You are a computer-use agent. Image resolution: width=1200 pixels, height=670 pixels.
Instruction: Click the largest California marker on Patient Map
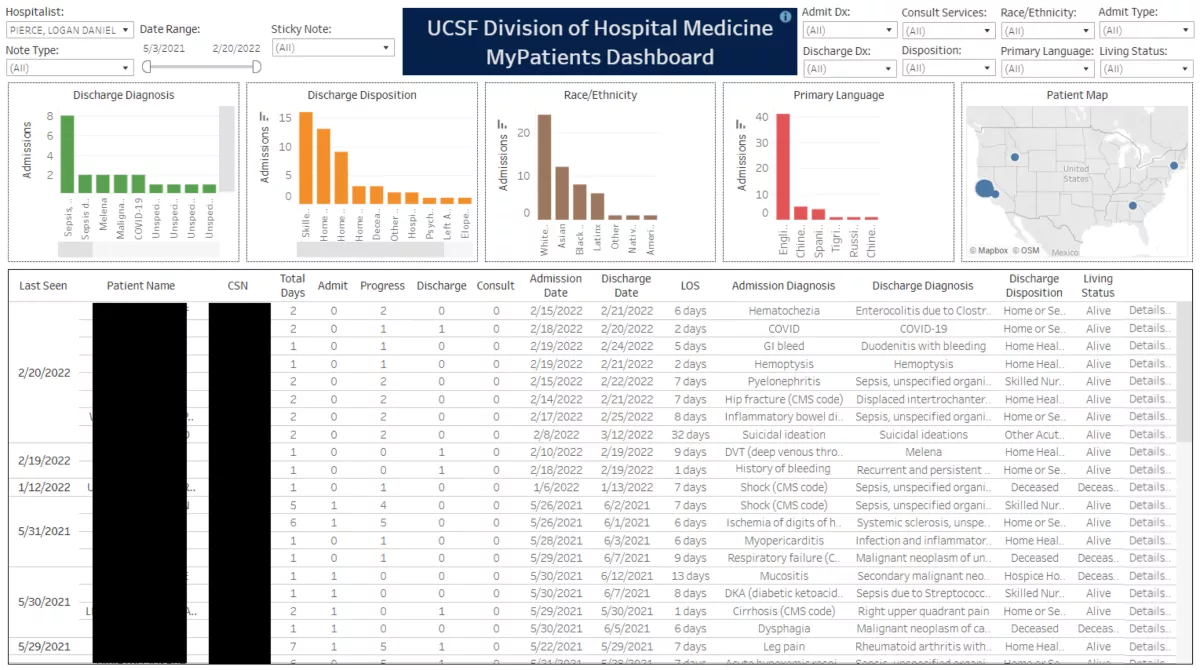pos(984,189)
